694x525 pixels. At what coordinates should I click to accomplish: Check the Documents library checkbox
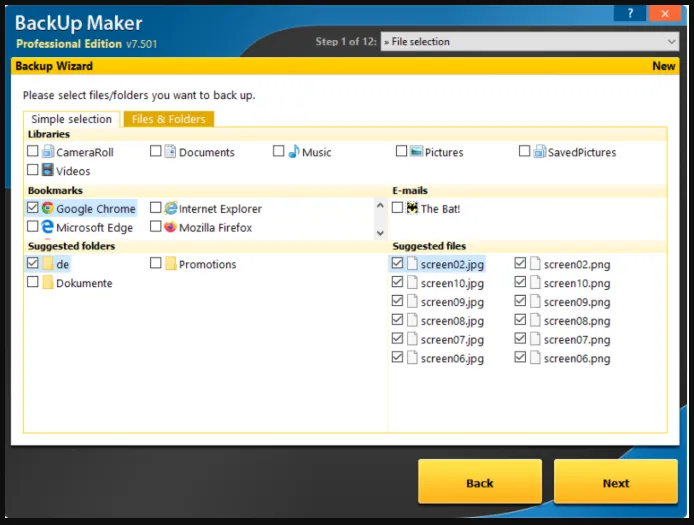[155, 151]
